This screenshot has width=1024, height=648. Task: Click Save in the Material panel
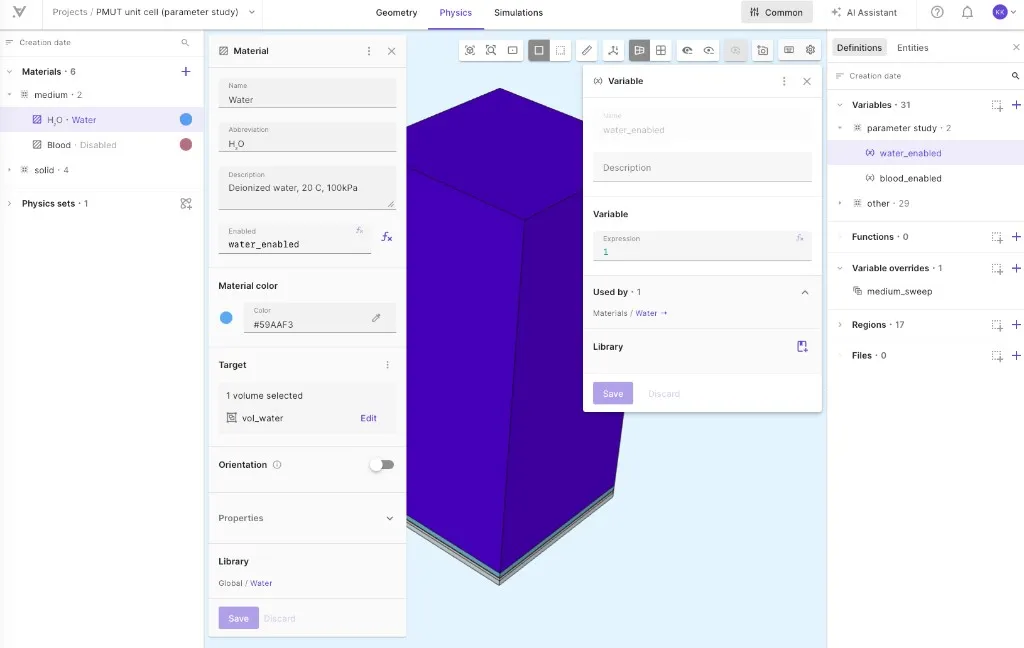point(238,619)
